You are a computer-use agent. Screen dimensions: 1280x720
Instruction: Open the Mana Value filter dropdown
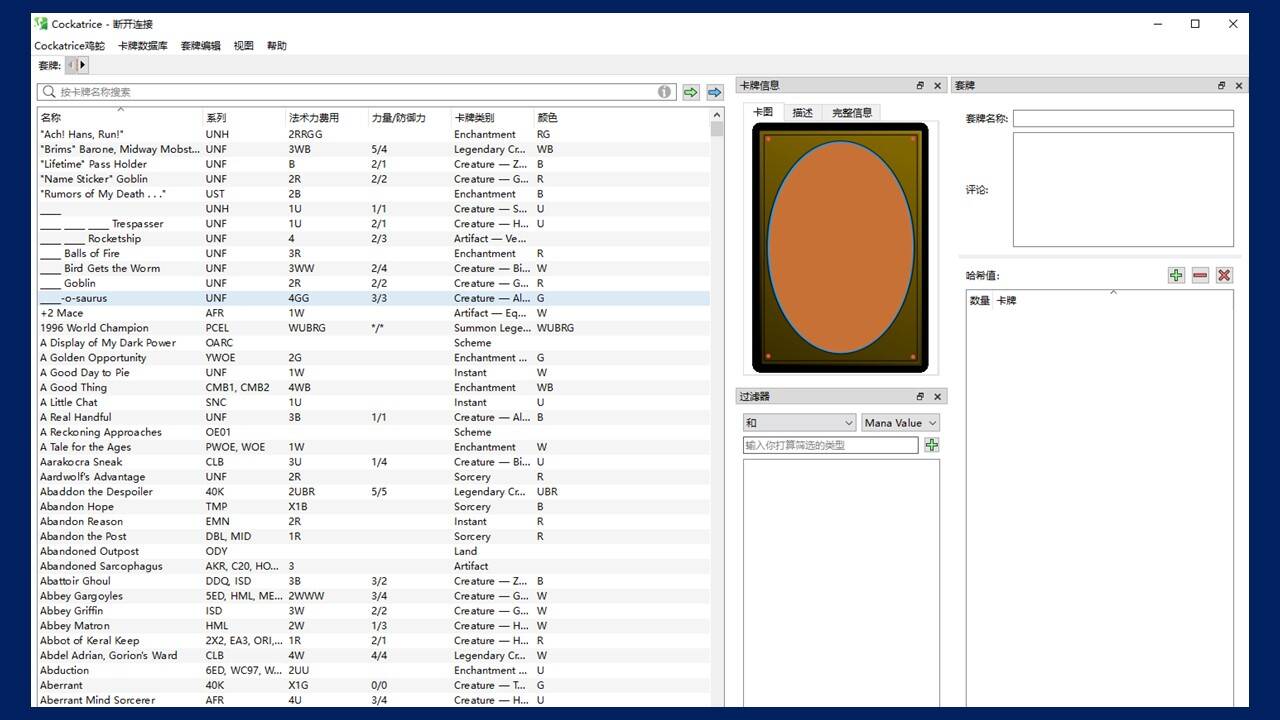(x=901, y=423)
